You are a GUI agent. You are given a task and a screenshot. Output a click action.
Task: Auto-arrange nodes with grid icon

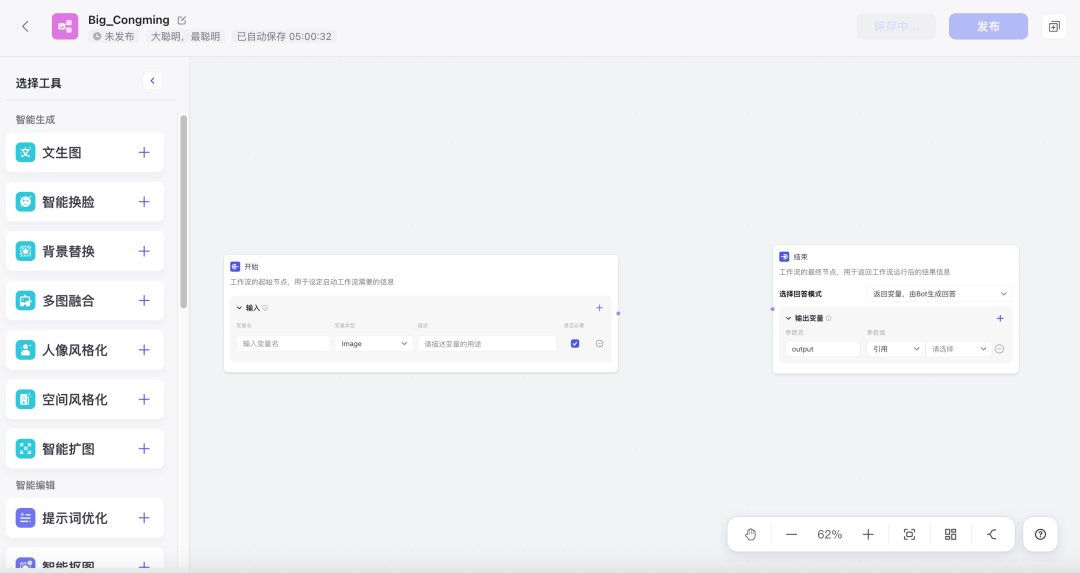tap(951, 534)
